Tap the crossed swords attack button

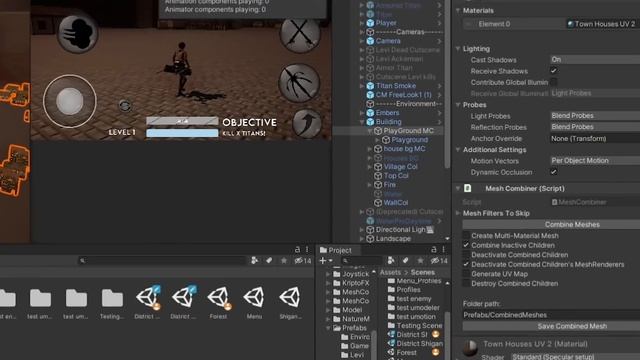point(300,34)
